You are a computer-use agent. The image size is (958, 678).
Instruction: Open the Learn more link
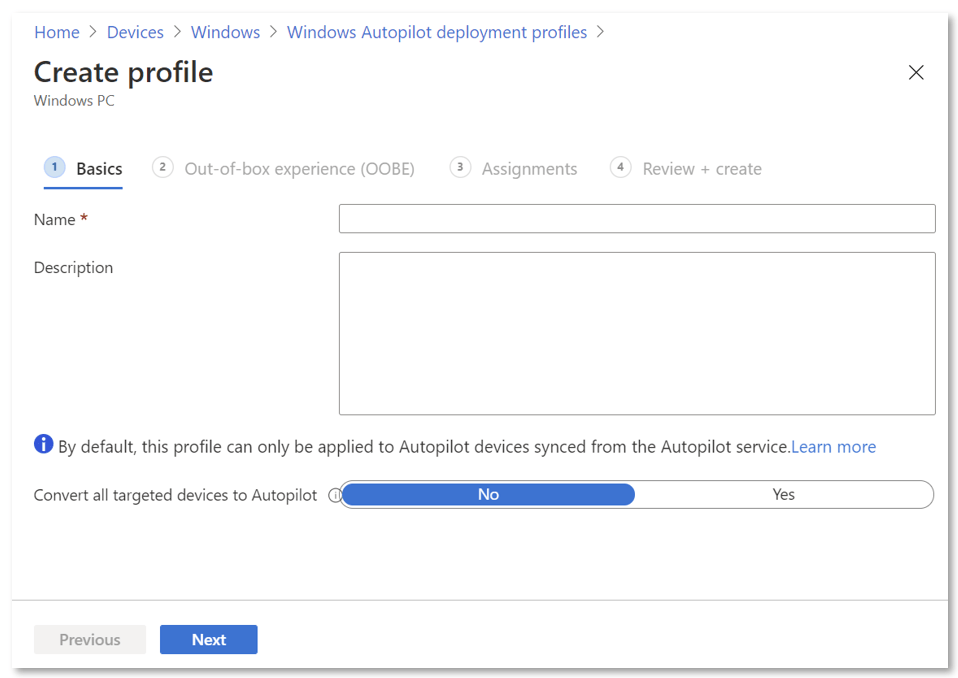[833, 447]
